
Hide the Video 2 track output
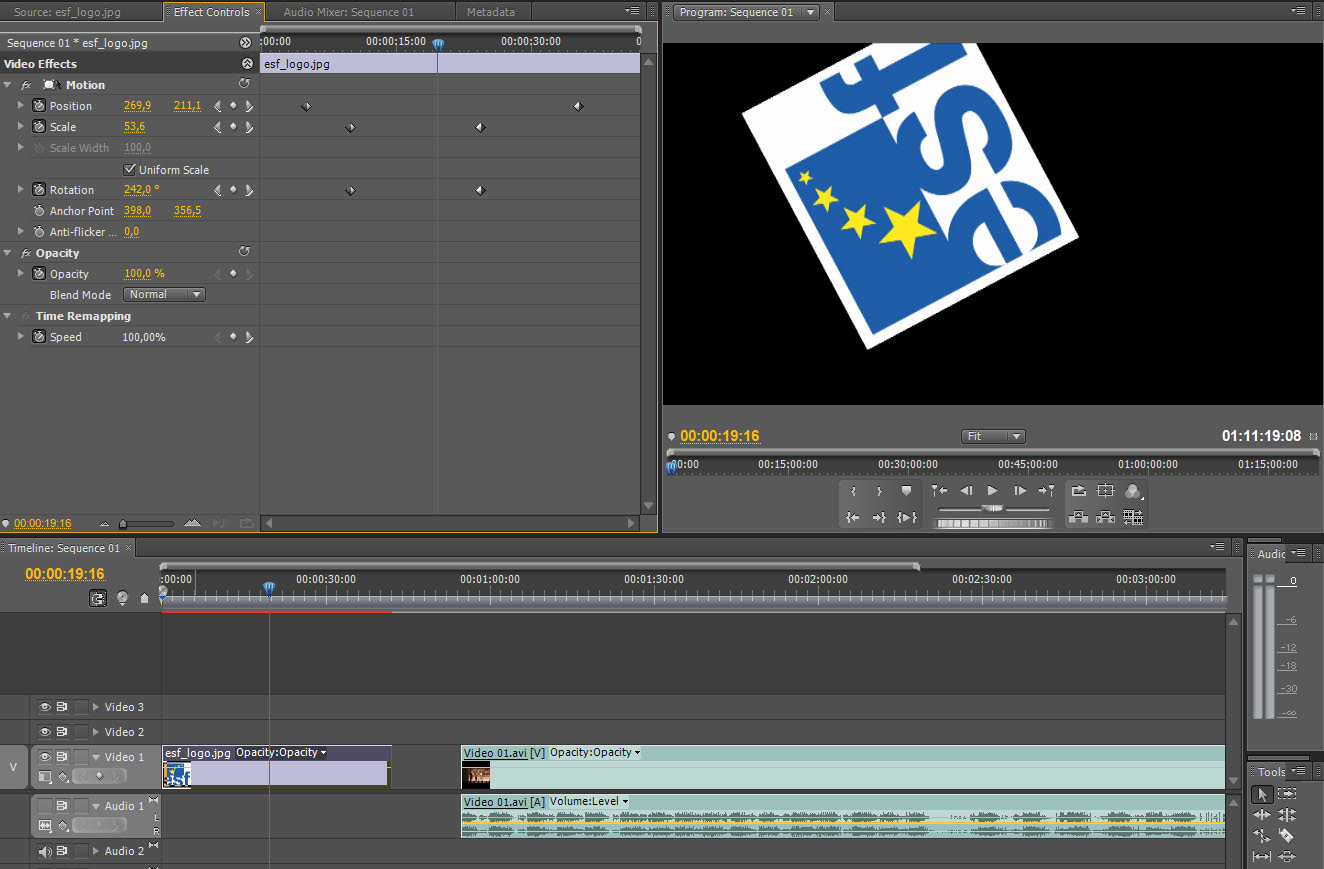(45, 732)
